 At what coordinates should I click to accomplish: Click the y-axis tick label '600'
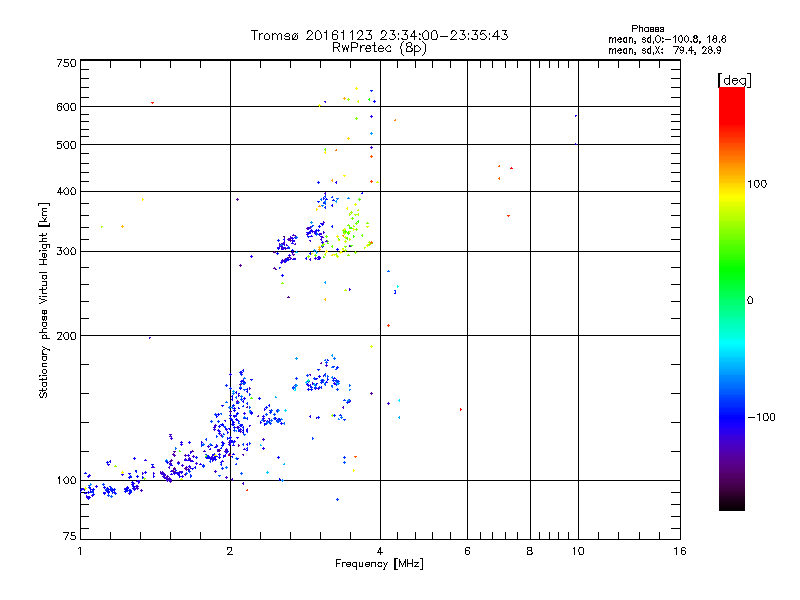[x=66, y=107]
